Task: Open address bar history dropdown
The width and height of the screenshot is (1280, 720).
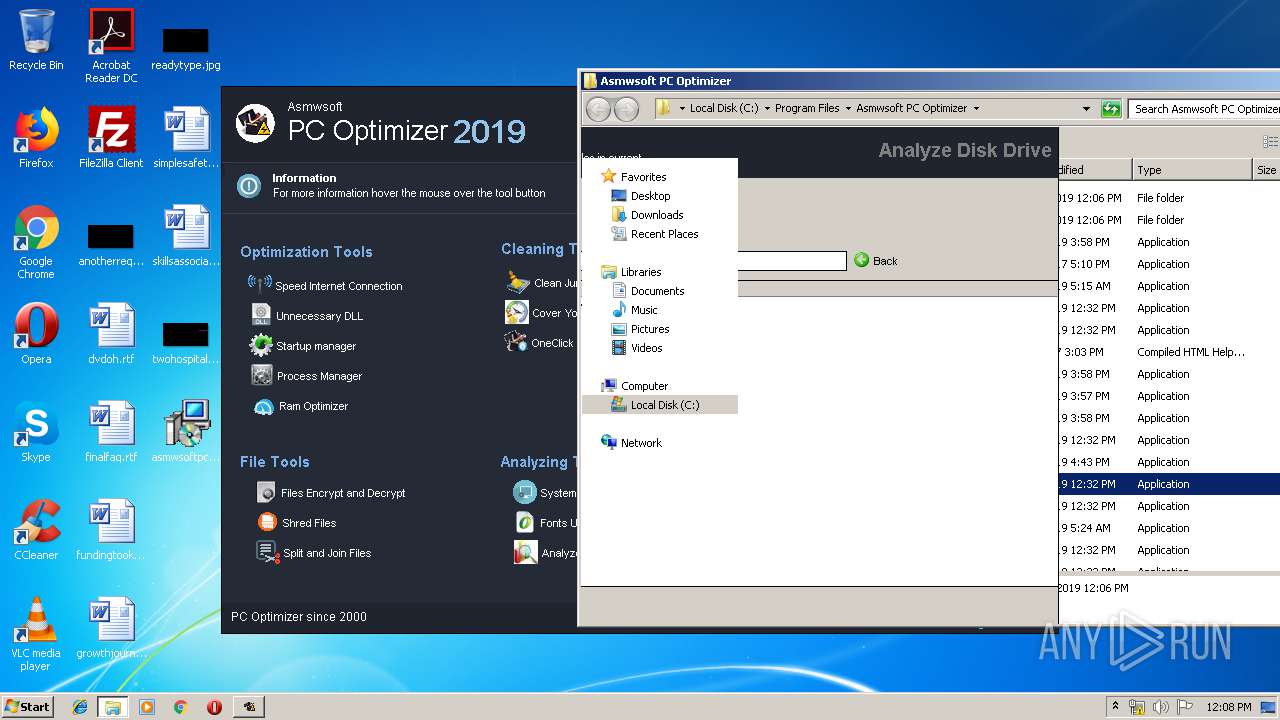Action: pos(1086,108)
